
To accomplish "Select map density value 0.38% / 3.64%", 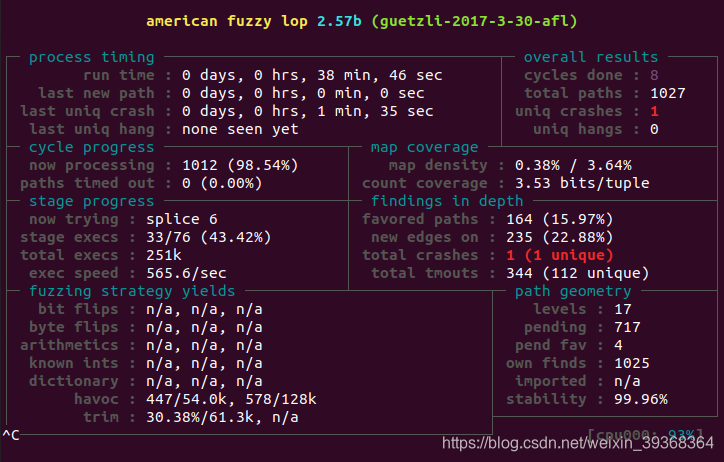I will point(573,165).
